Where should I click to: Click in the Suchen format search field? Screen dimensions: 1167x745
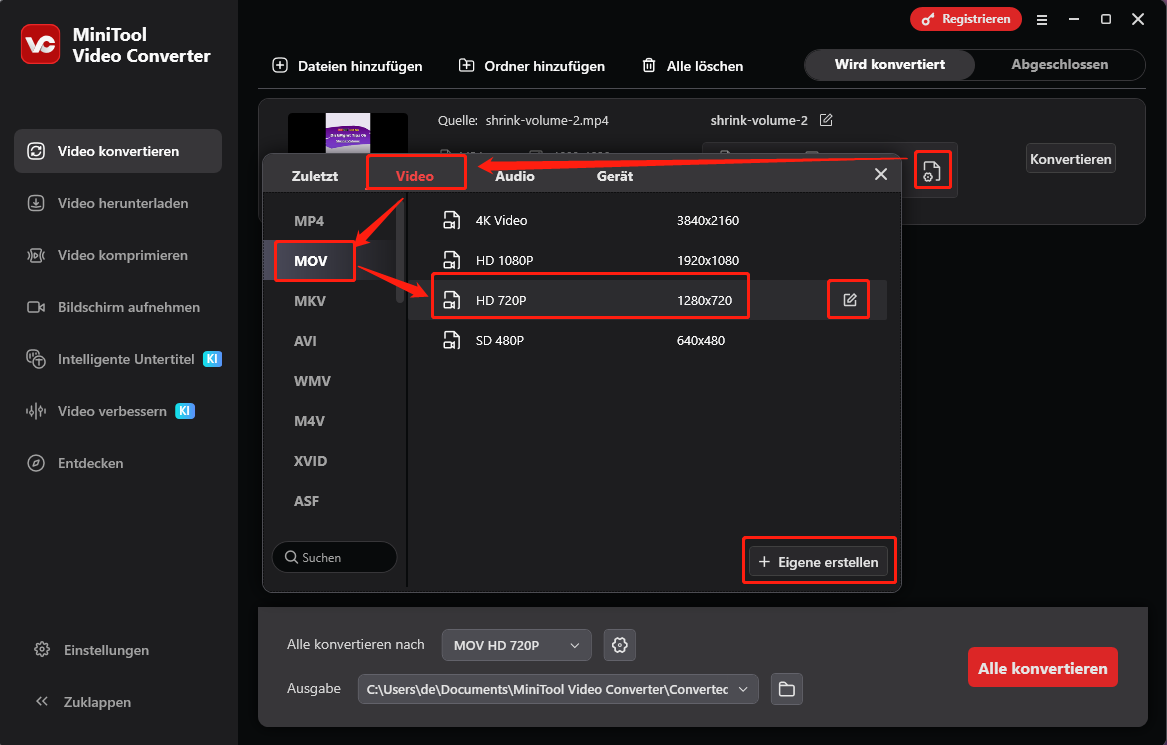(334, 557)
